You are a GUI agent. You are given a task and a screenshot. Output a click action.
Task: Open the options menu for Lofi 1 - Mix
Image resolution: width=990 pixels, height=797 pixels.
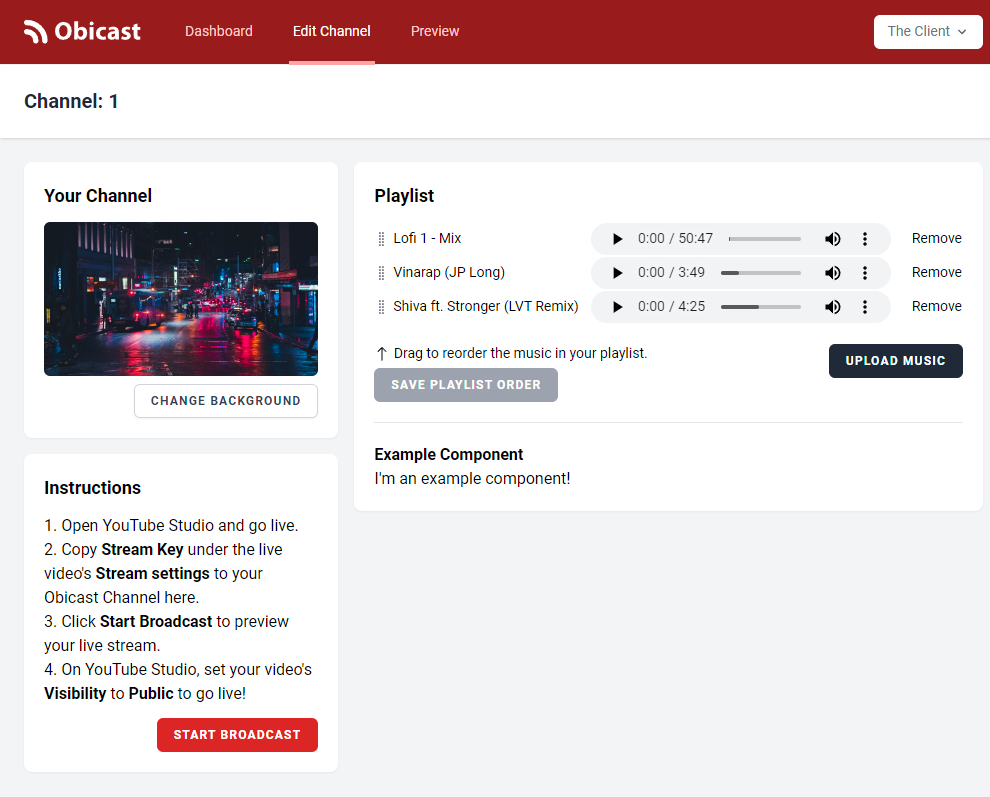click(x=865, y=238)
